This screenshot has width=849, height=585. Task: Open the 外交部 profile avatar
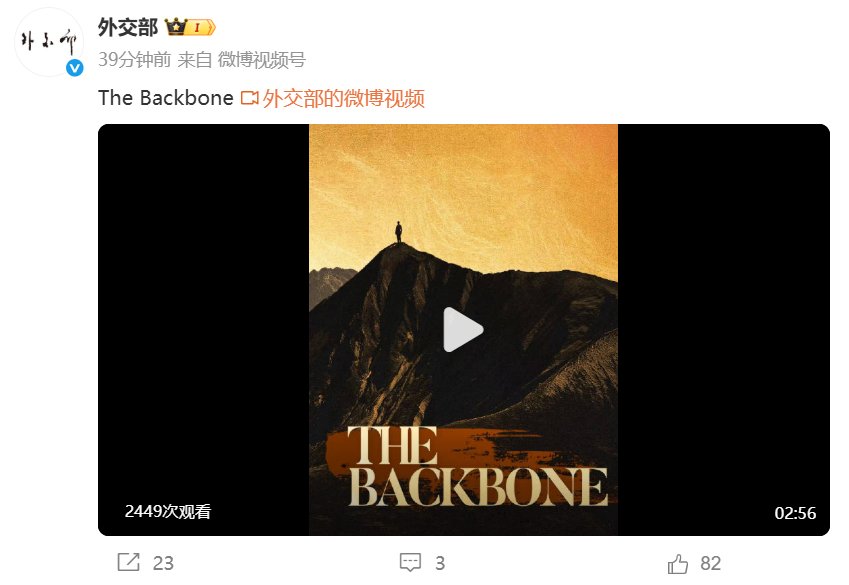coord(49,42)
